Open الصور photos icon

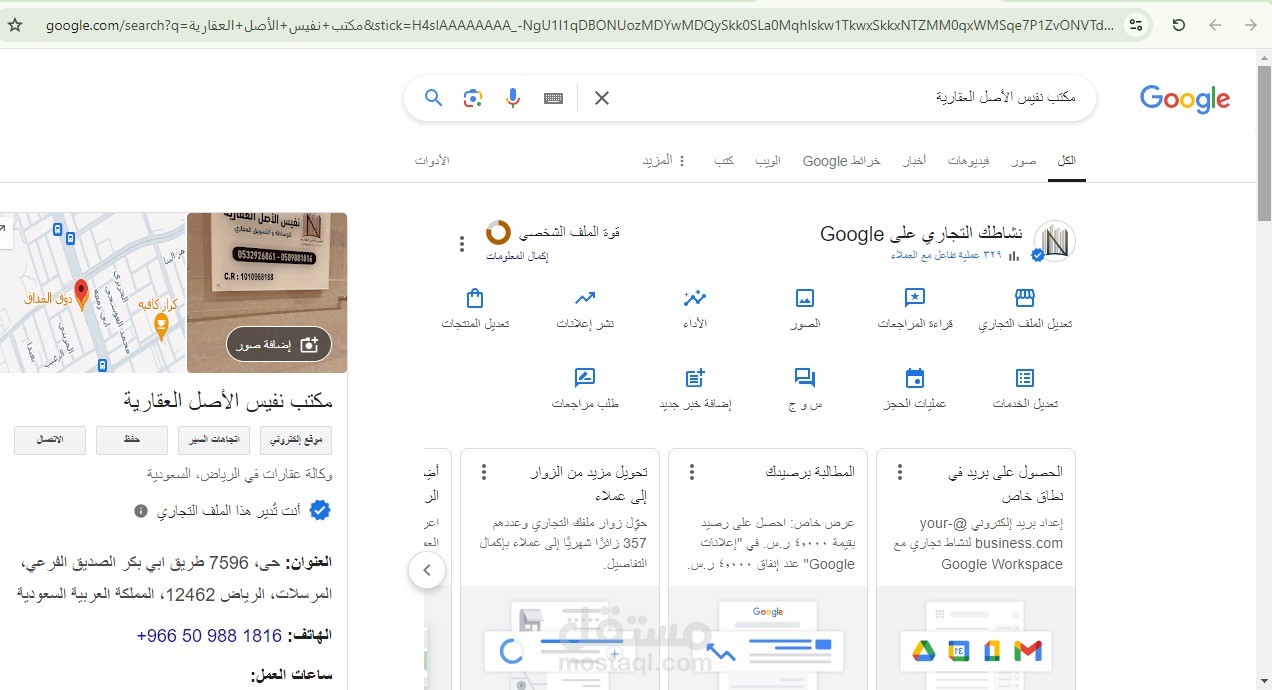[805, 298]
